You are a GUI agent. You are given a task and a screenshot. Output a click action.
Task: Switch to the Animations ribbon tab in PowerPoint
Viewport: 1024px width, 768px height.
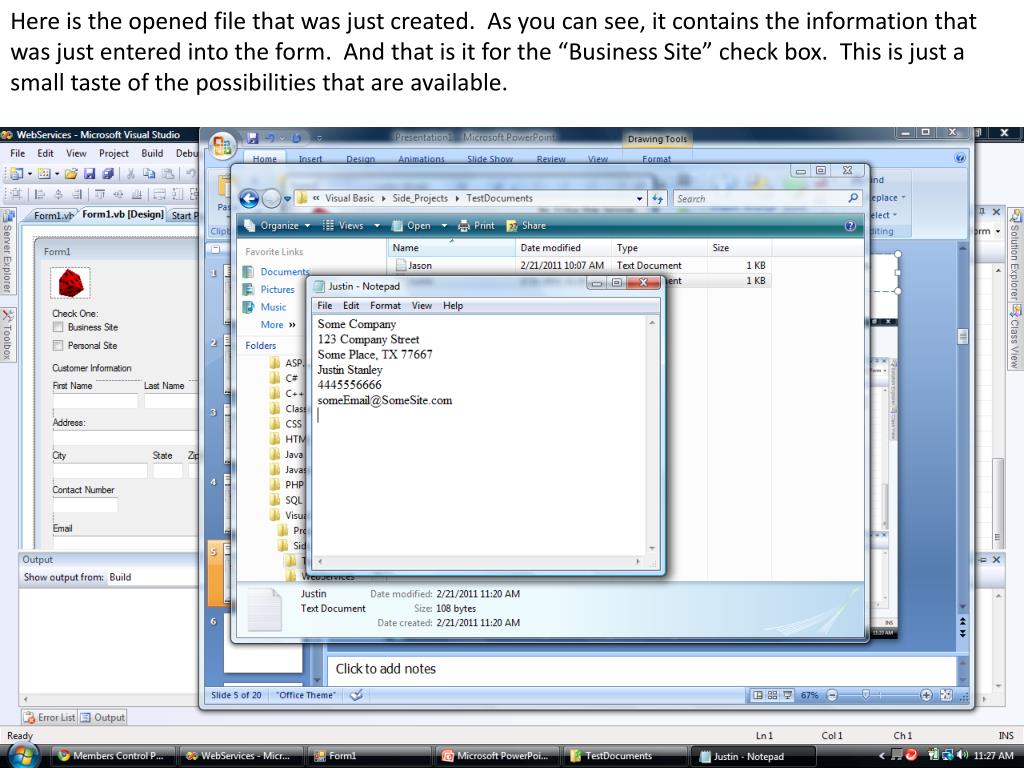[421, 159]
